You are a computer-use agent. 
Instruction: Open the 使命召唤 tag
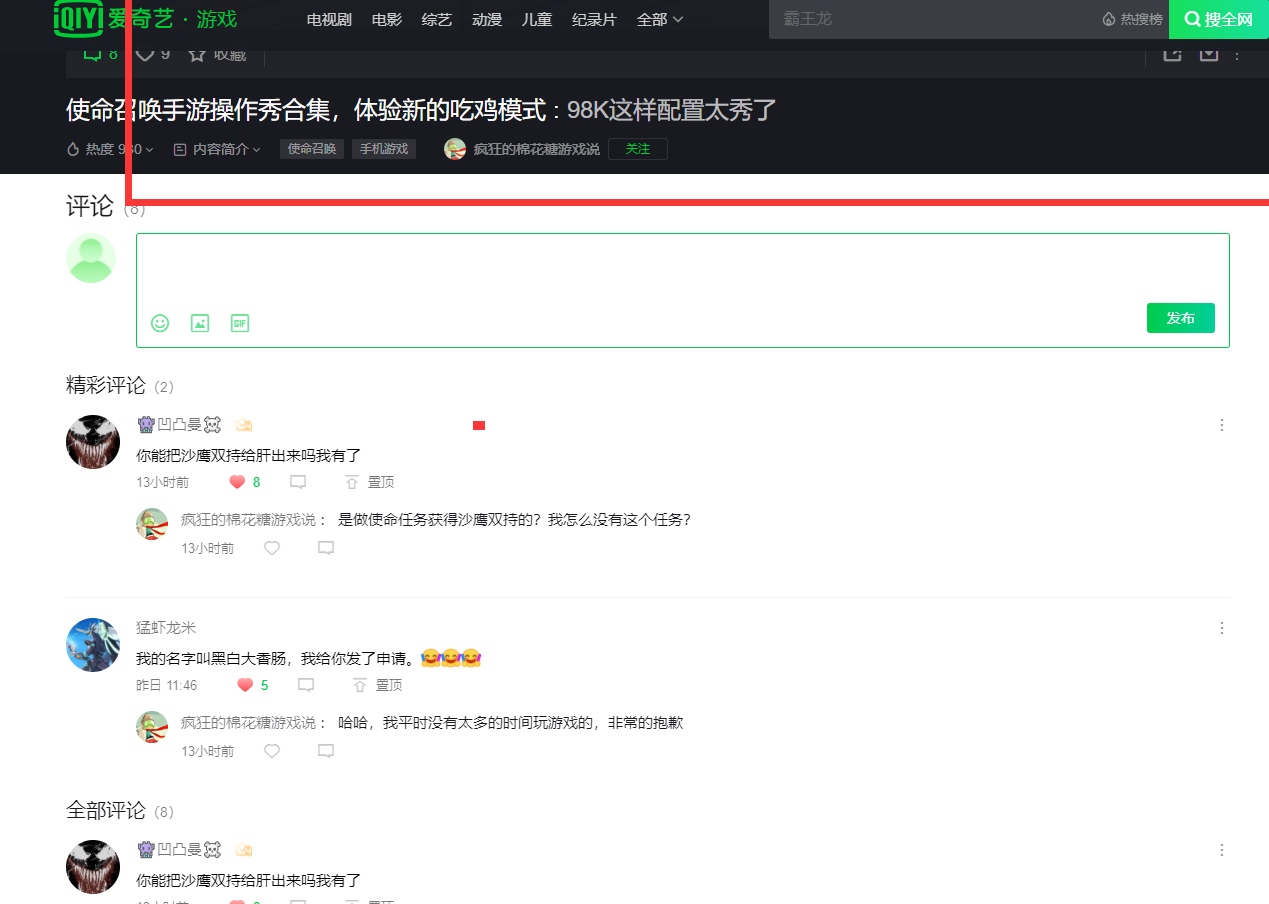coord(312,149)
